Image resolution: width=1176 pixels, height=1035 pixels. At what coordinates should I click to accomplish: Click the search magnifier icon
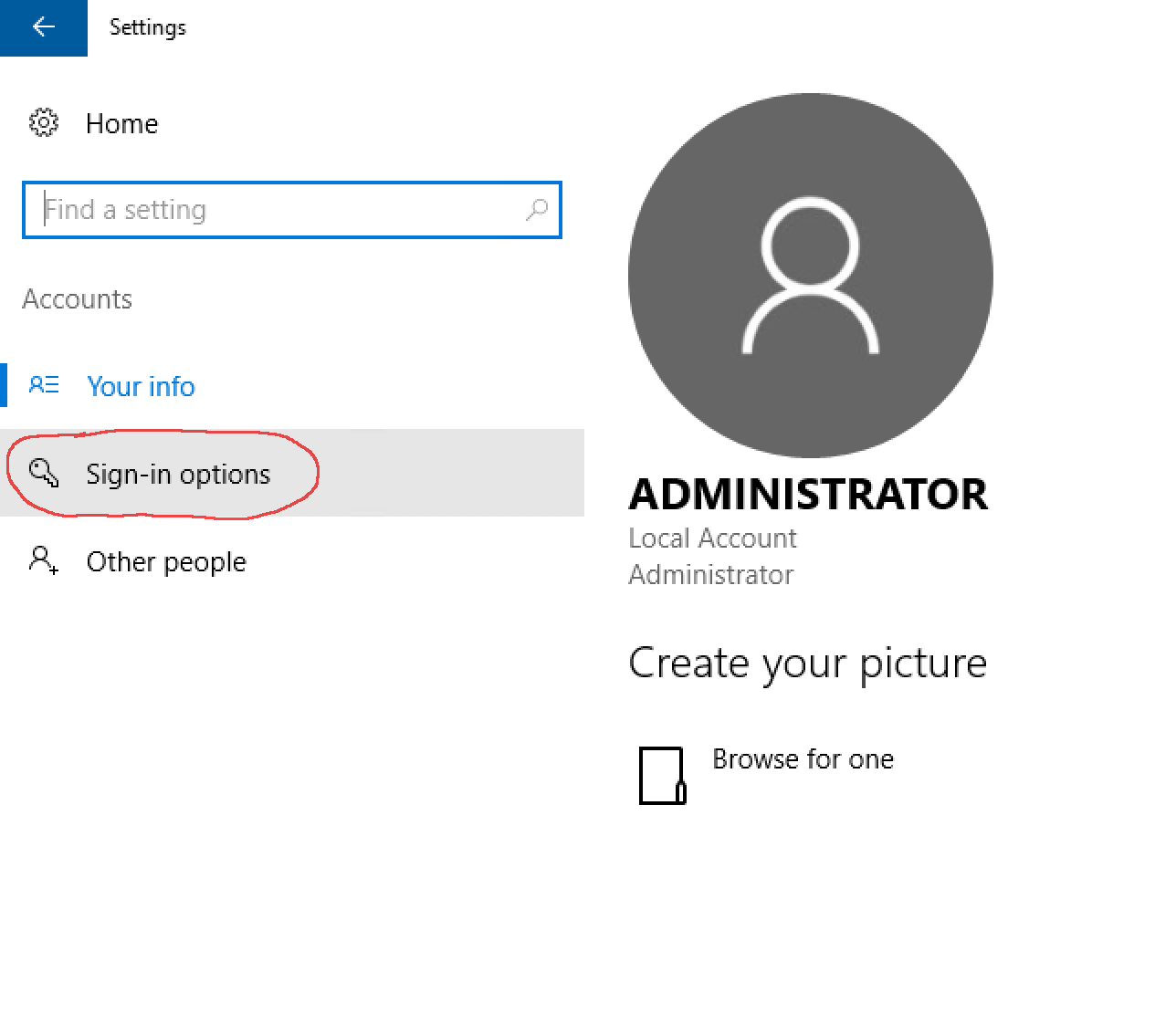[537, 210]
